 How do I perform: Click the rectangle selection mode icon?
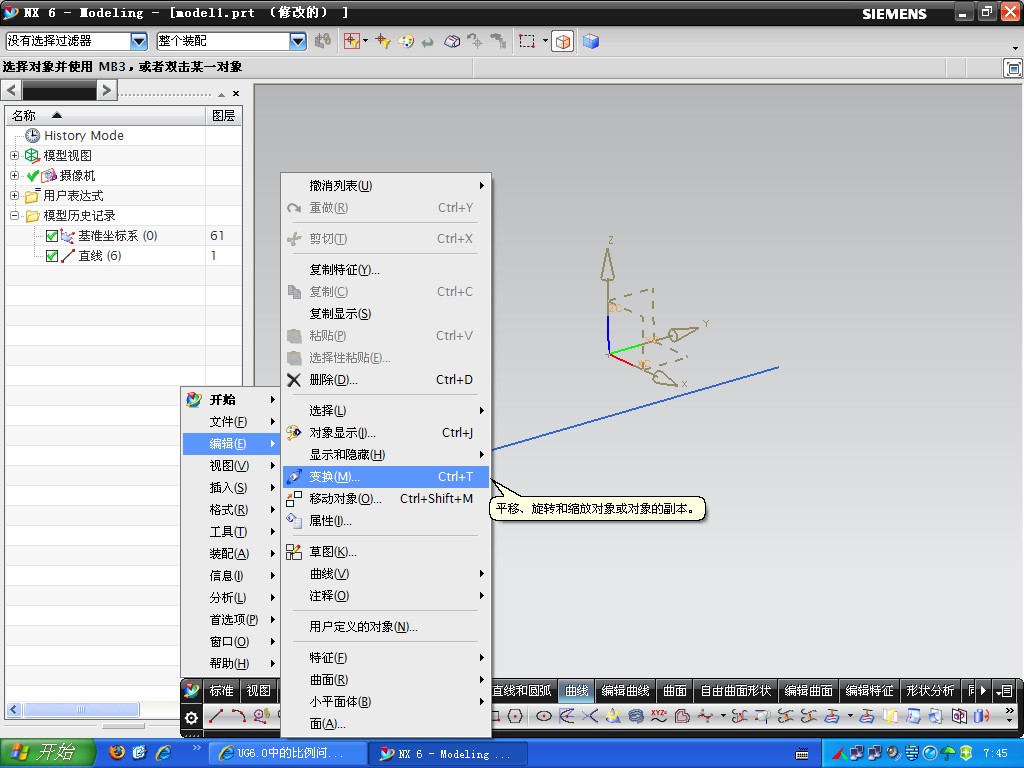(526, 41)
